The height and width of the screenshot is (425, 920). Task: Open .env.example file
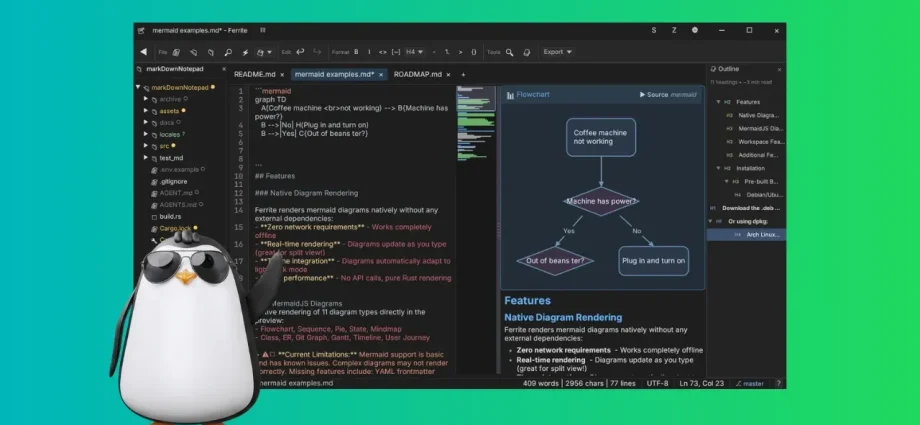click(179, 170)
